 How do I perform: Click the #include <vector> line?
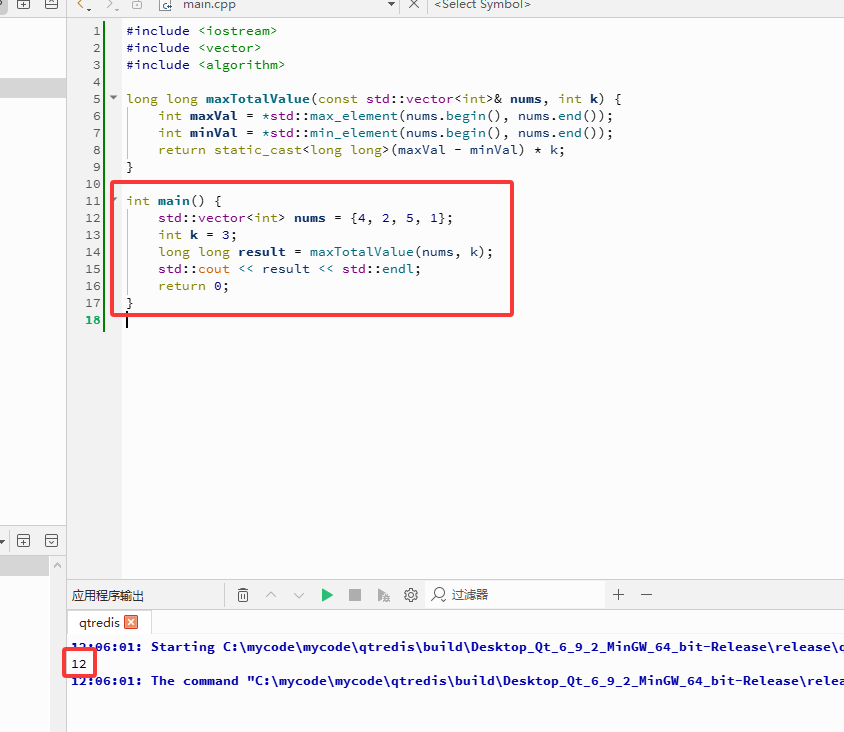193,48
